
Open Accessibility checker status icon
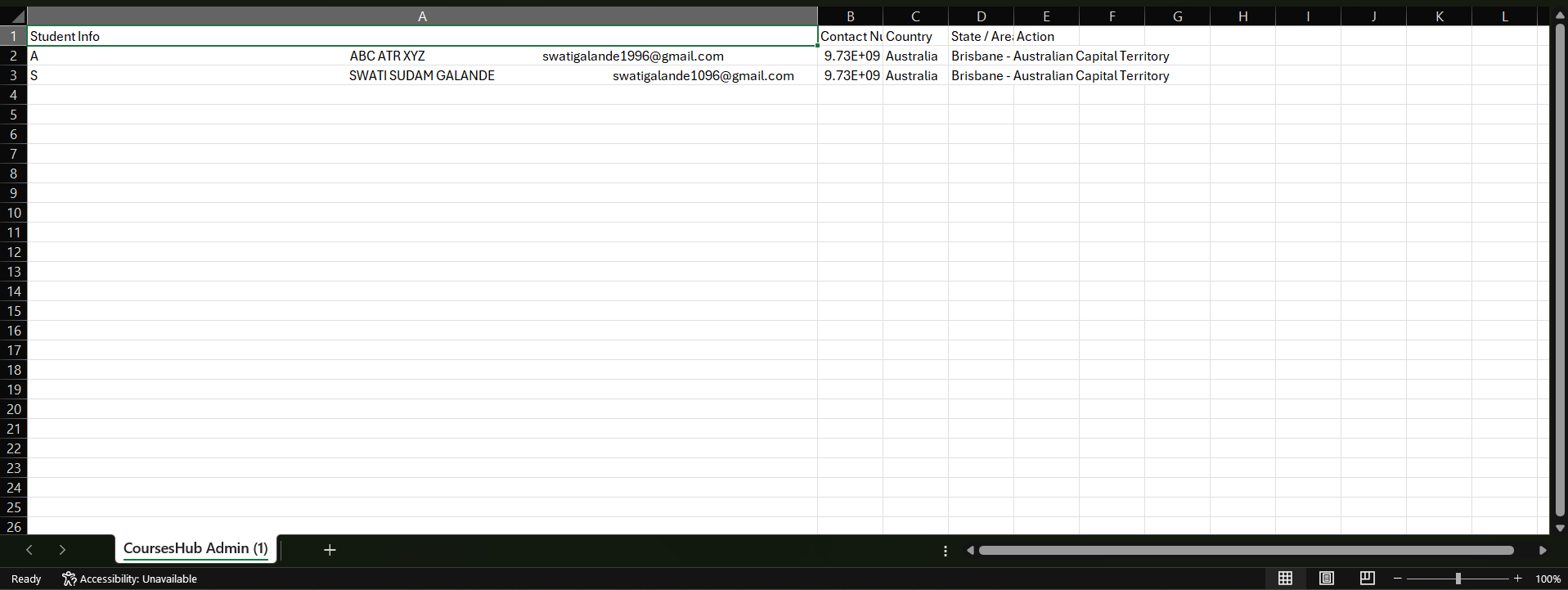pos(70,579)
